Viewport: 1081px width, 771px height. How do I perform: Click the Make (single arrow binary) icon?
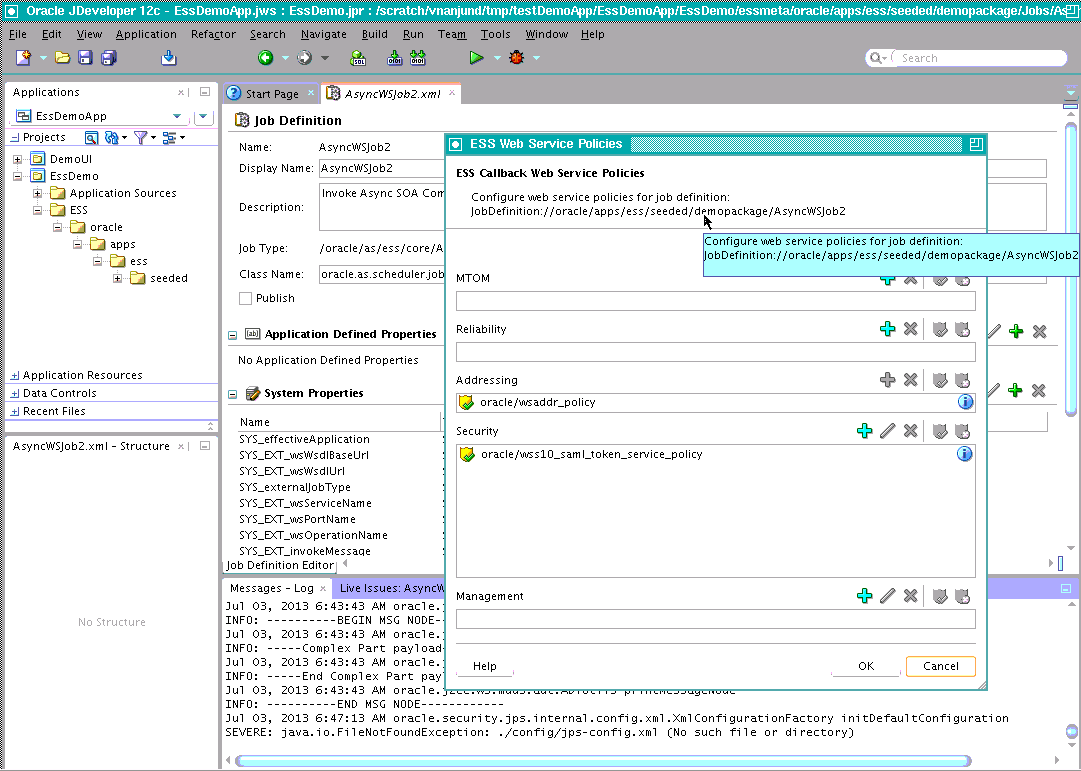click(394, 58)
